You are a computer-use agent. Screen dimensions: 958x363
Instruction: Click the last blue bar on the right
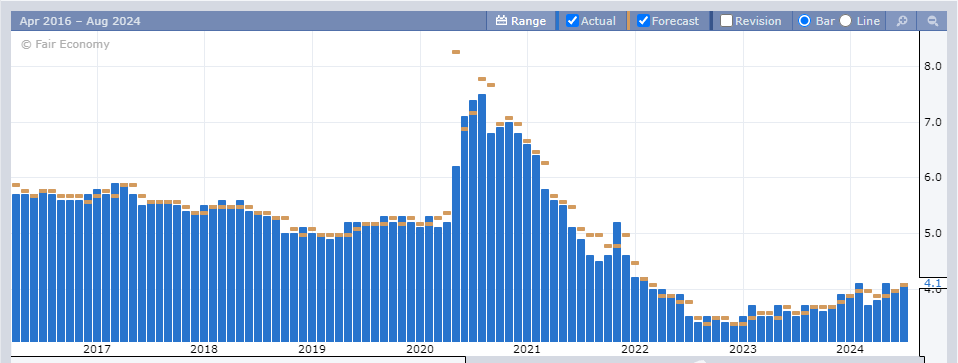coord(904,314)
